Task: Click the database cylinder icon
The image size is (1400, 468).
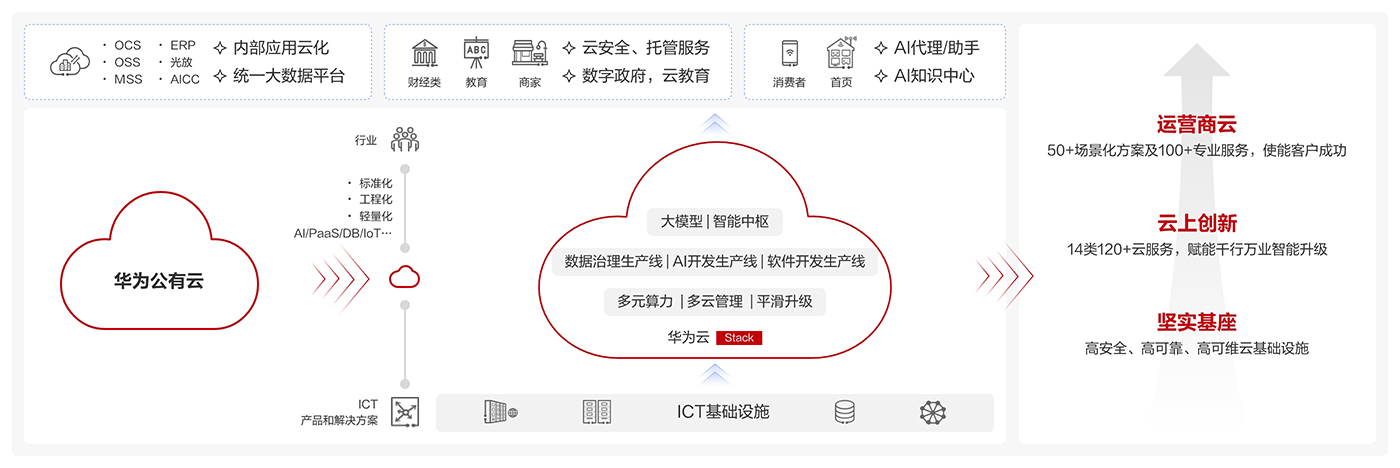Action: point(845,412)
